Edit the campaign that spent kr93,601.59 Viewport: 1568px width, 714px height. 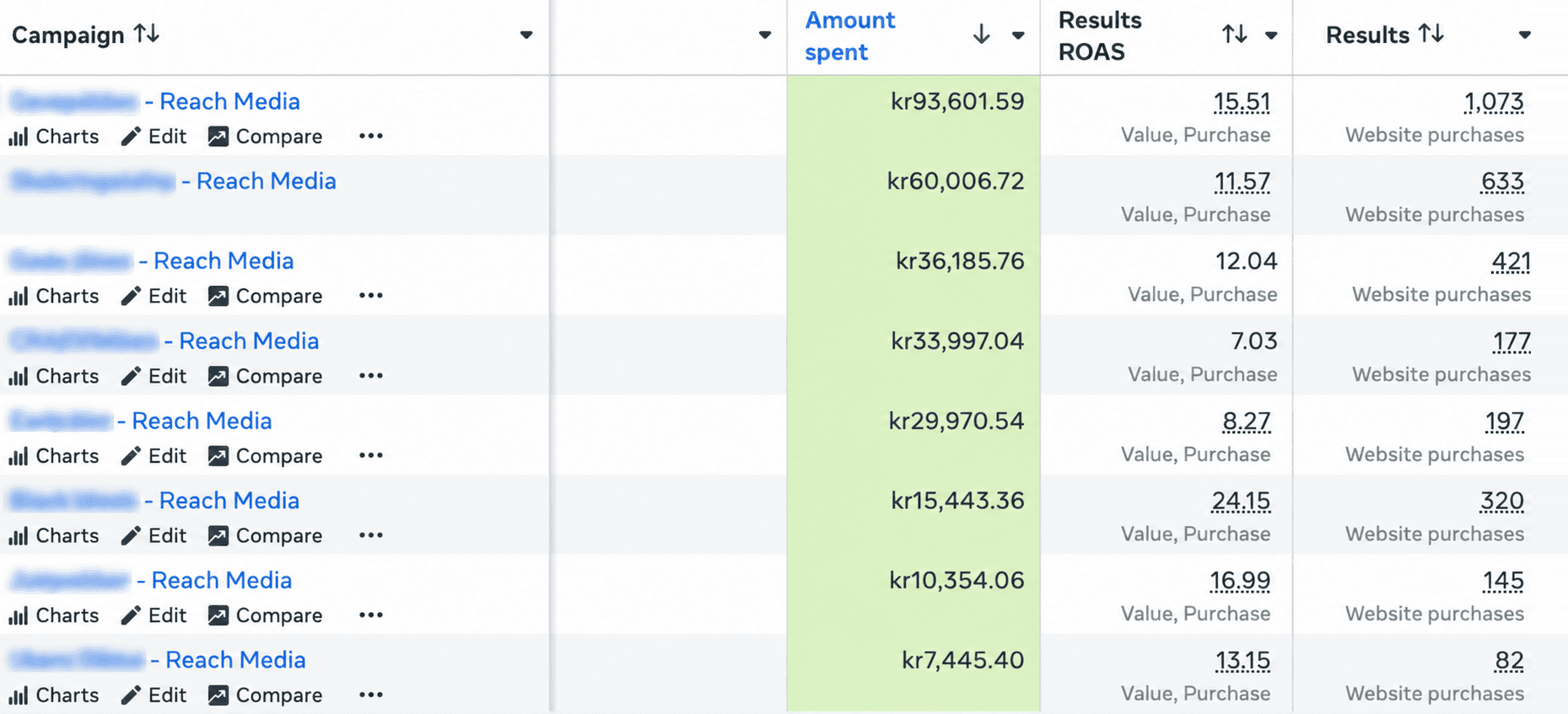(154, 137)
